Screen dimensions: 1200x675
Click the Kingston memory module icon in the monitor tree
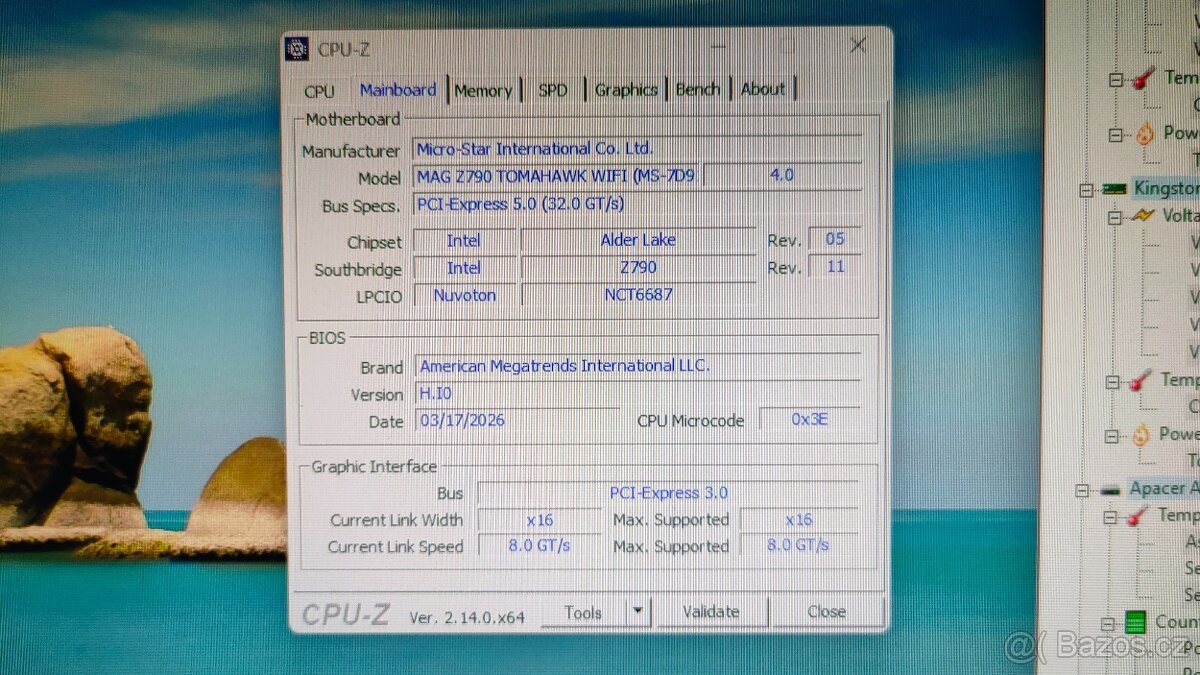(x=1115, y=189)
